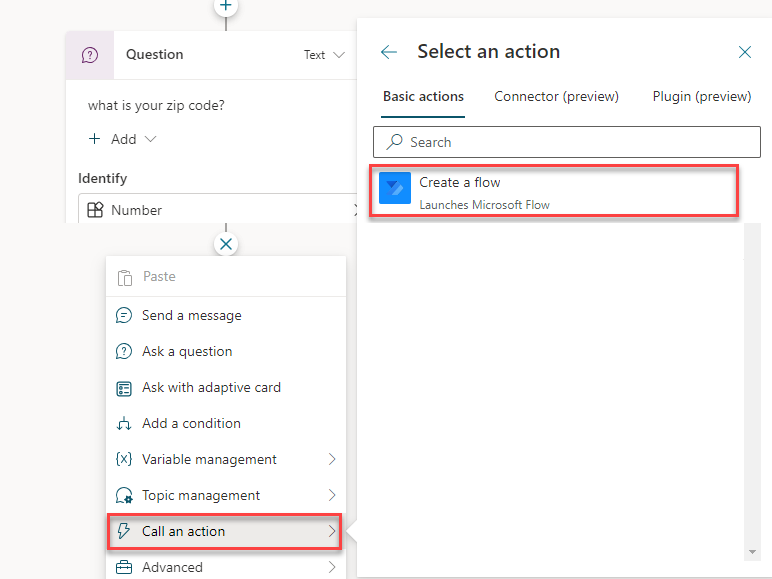Click the Send a message bubble icon

point(124,315)
